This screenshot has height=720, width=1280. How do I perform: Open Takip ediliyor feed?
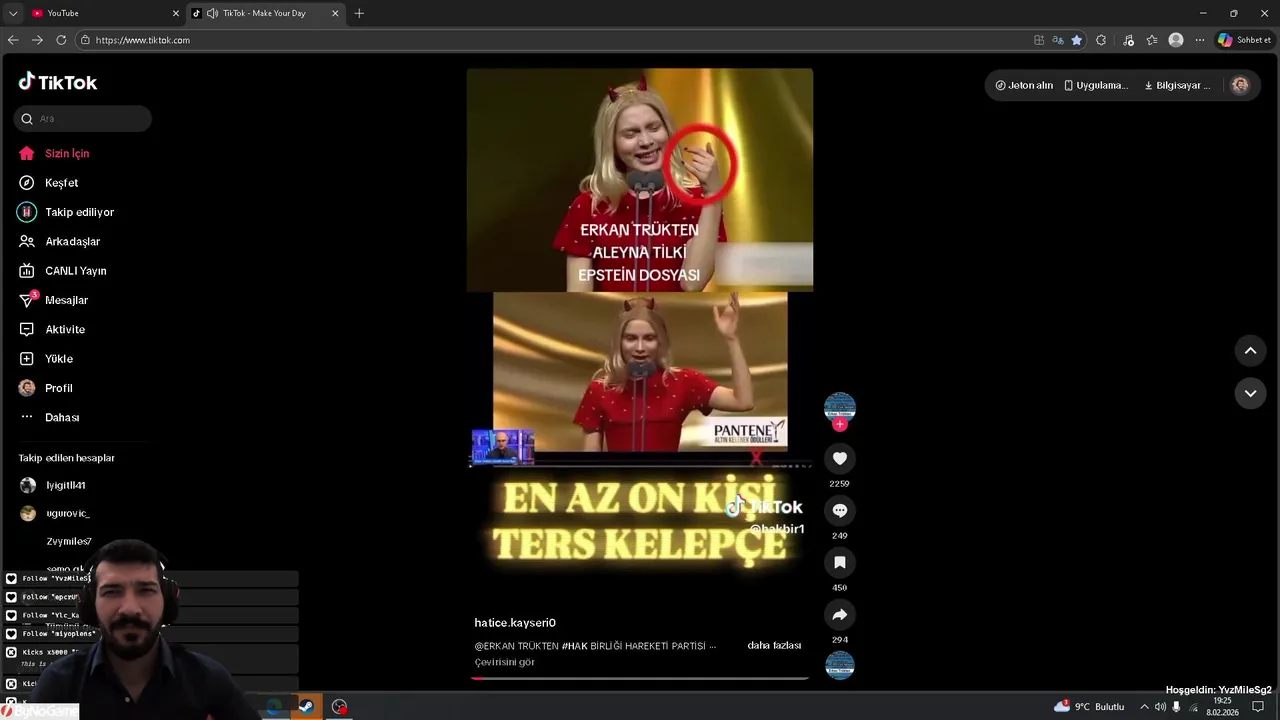(66, 212)
